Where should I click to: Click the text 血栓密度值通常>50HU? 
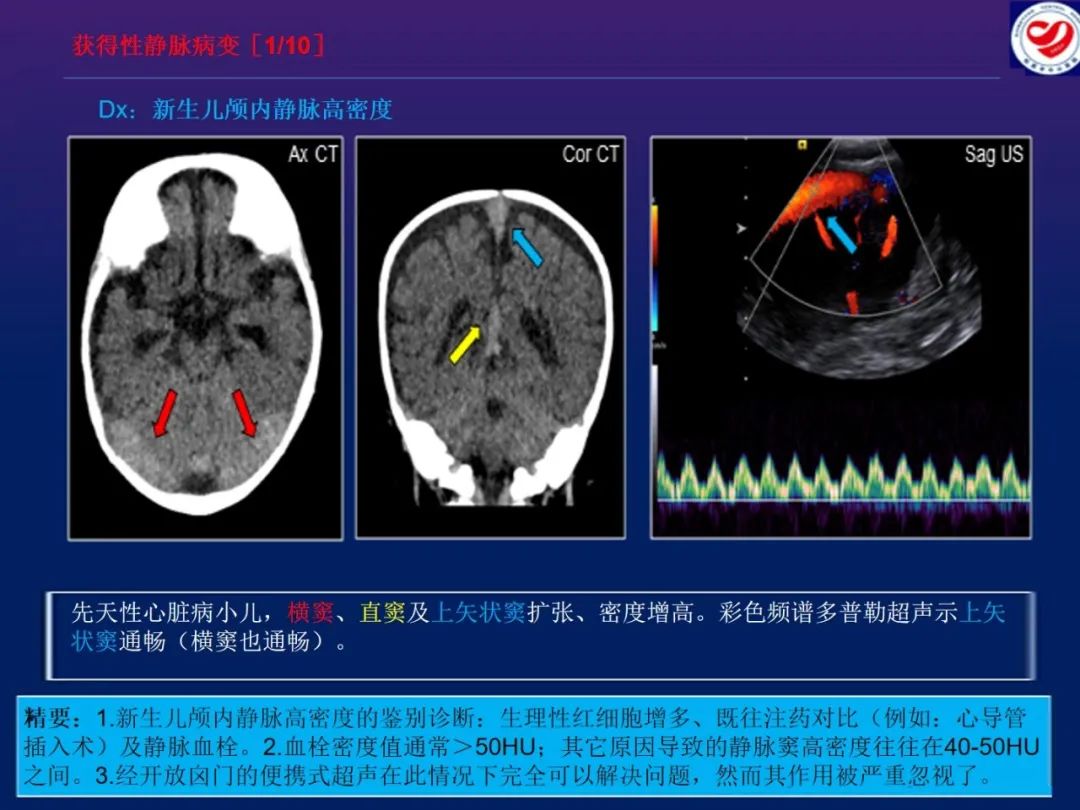(x=410, y=747)
